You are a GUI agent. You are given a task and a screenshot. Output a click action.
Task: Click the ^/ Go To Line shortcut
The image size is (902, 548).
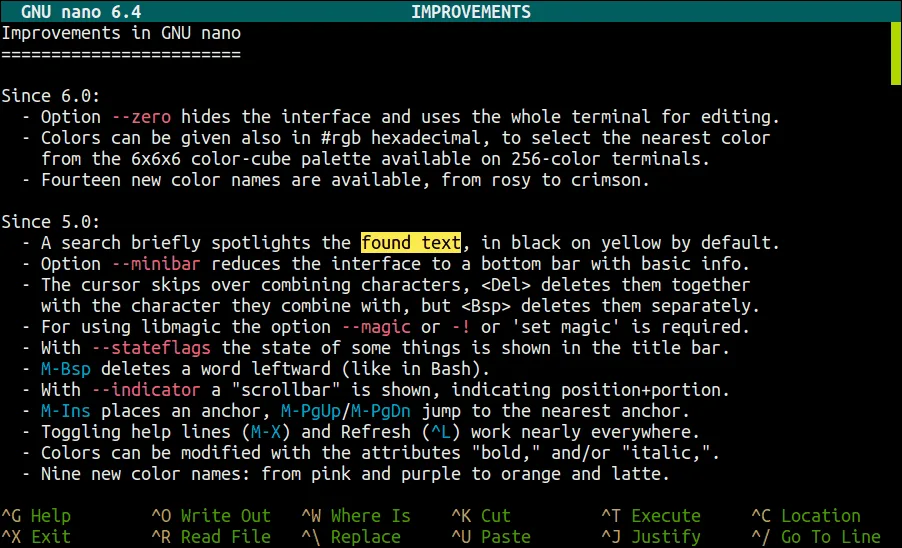coord(816,536)
